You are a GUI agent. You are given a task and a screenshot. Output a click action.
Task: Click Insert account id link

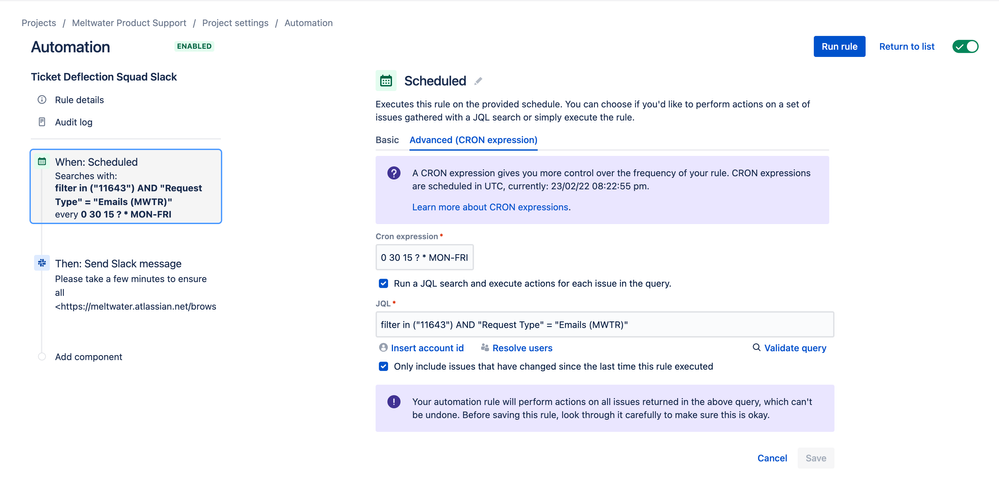pyautogui.click(x=428, y=348)
